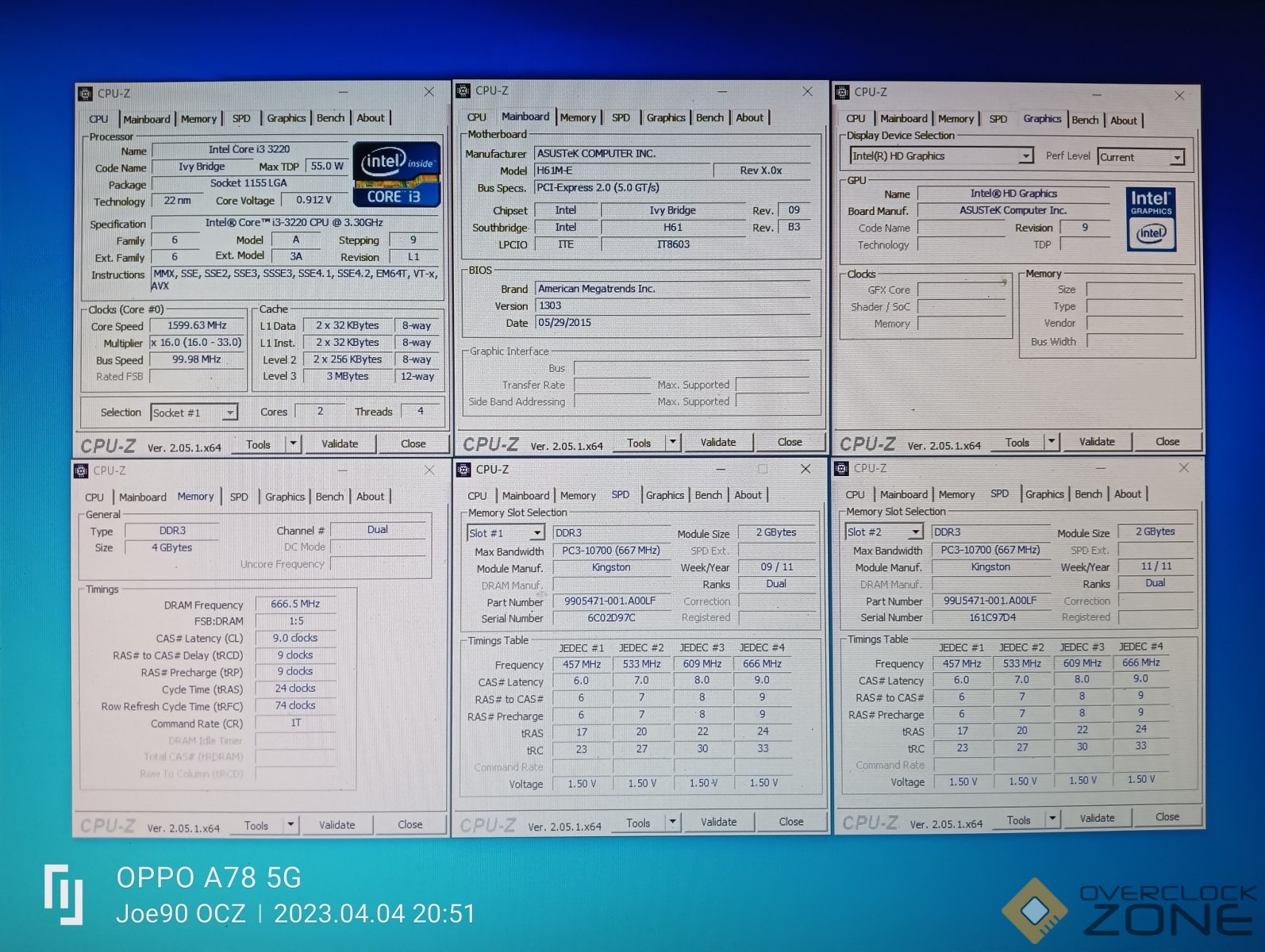Click CPU-Z title icon in Slot #2 window

(x=842, y=469)
